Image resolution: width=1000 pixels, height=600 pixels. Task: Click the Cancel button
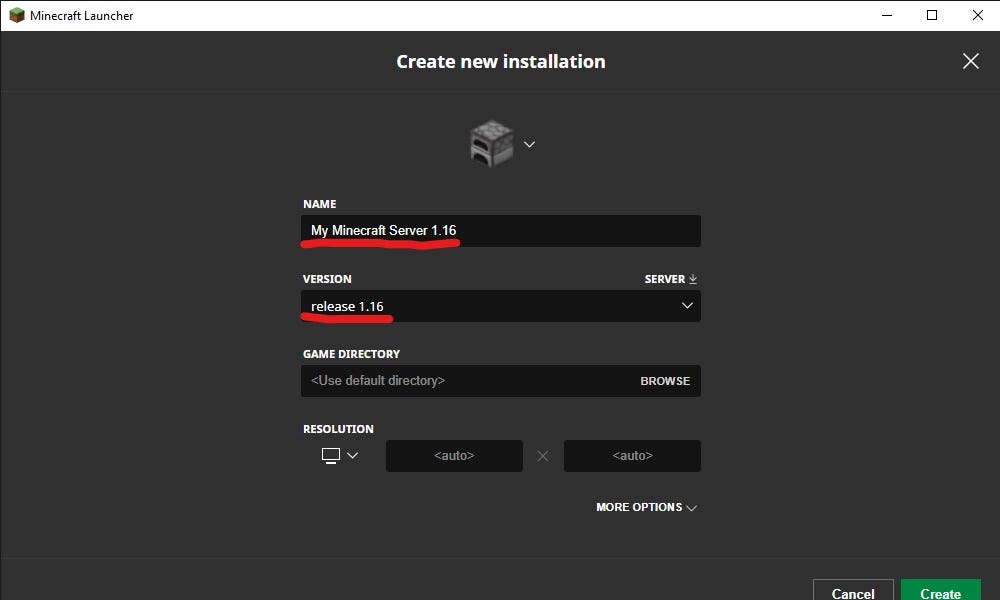[853, 590]
